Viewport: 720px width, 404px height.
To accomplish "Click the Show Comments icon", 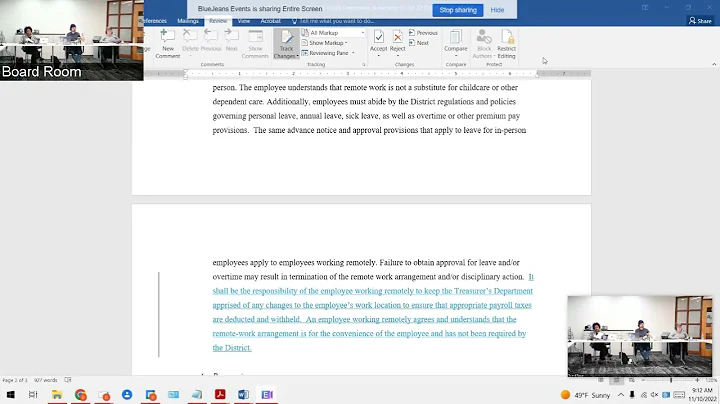I will coord(255,44).
